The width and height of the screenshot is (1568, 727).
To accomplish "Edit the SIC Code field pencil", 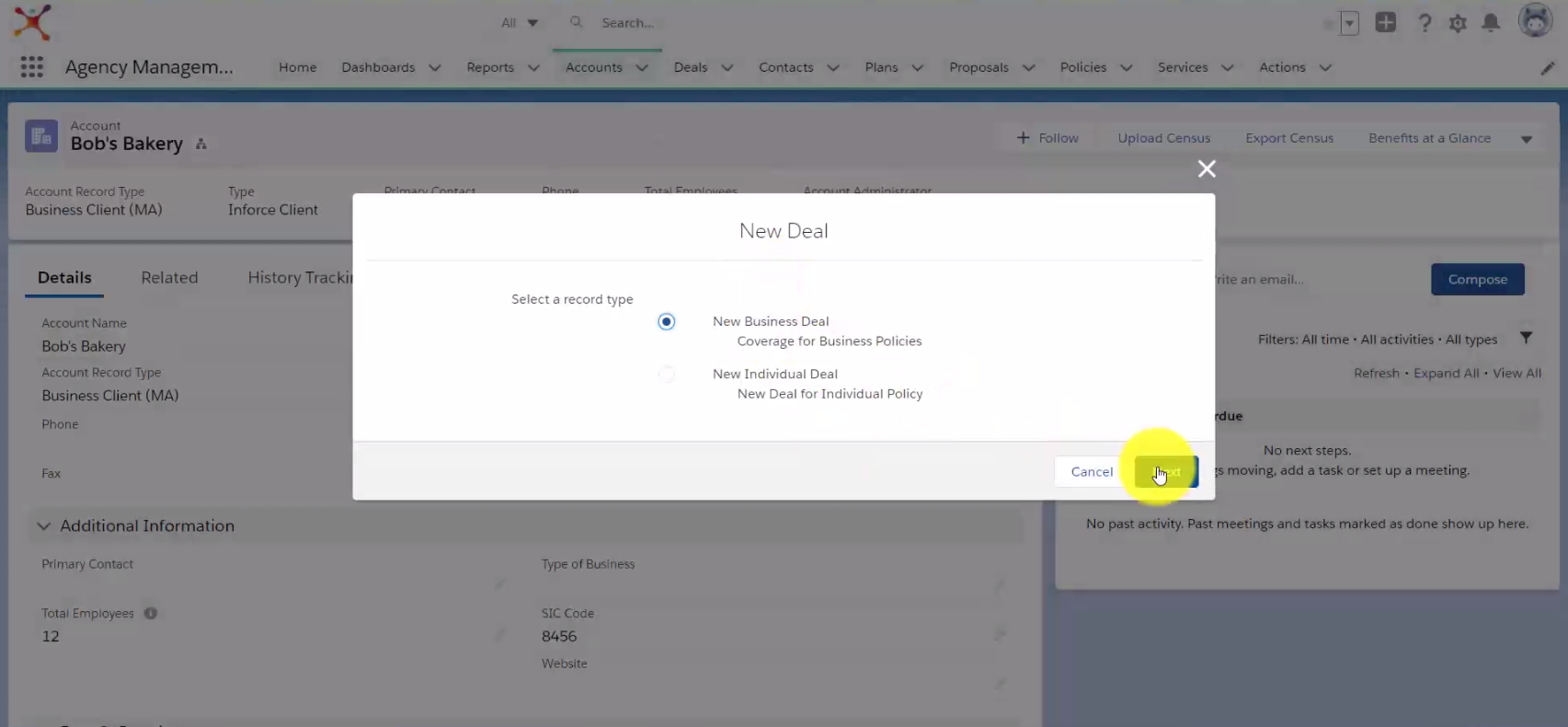I will pos(1000,635).
